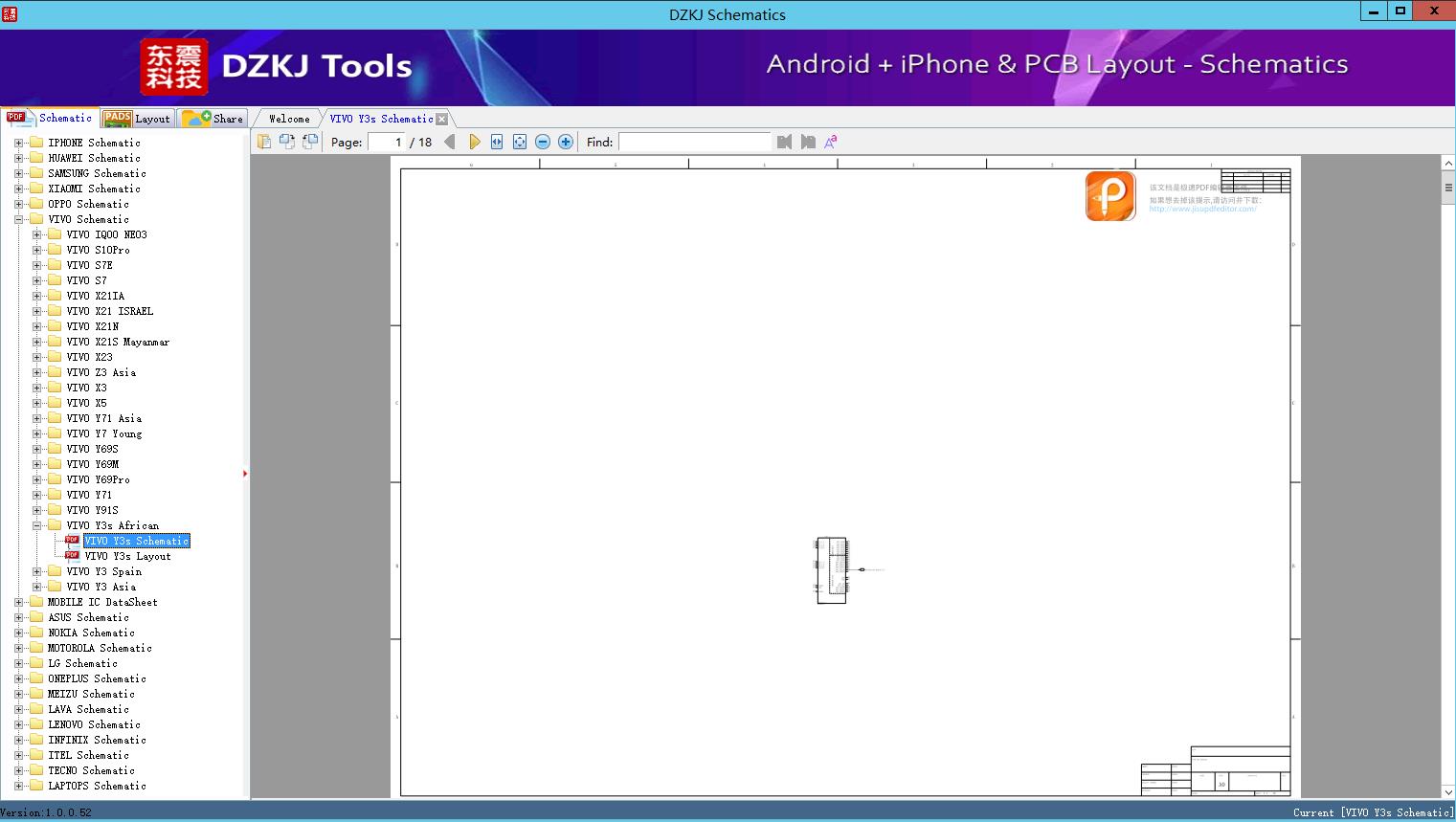1456x822 pixels.
Task: Click the PDF icon of VIVO Y3s Layout
Action: [73, 555]
